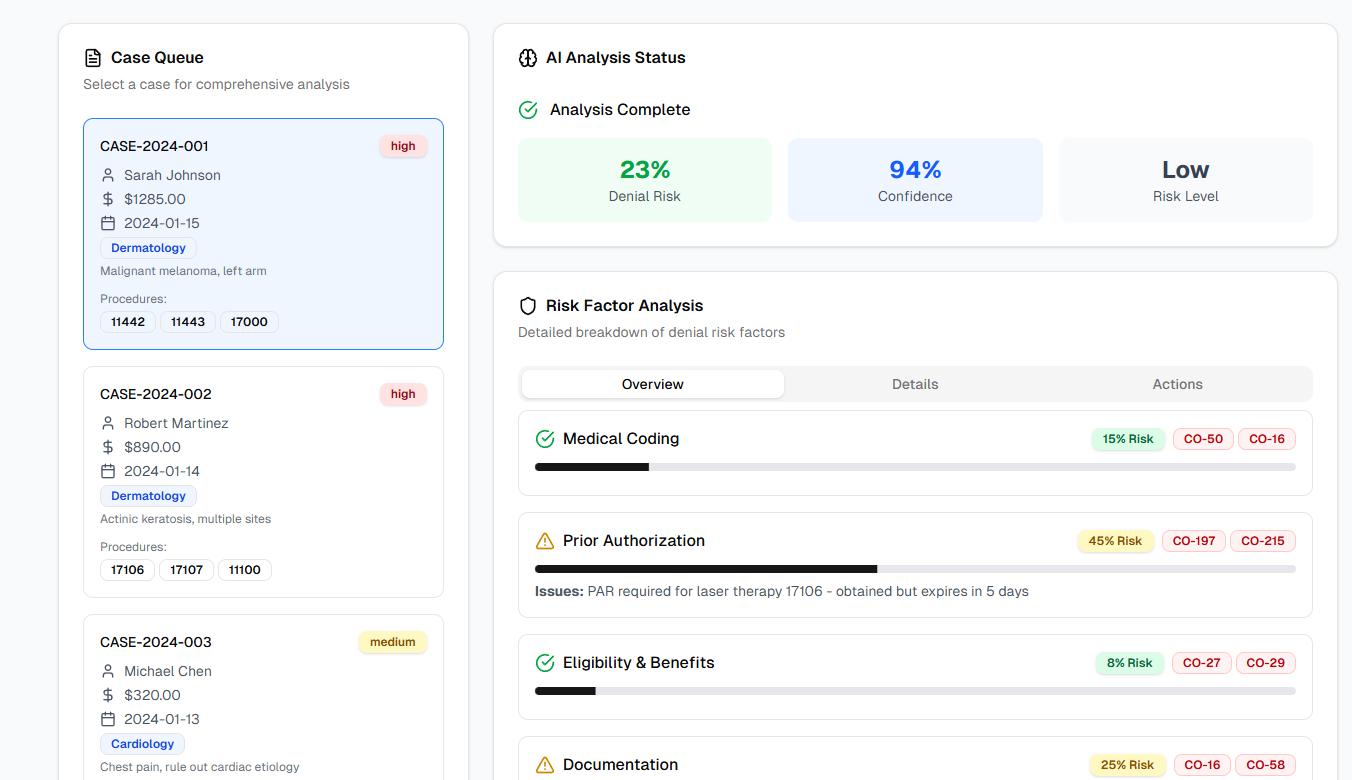The image size is (1352, 780).
Task: Click the 94% Confidence card
Action: coord(915,180)
